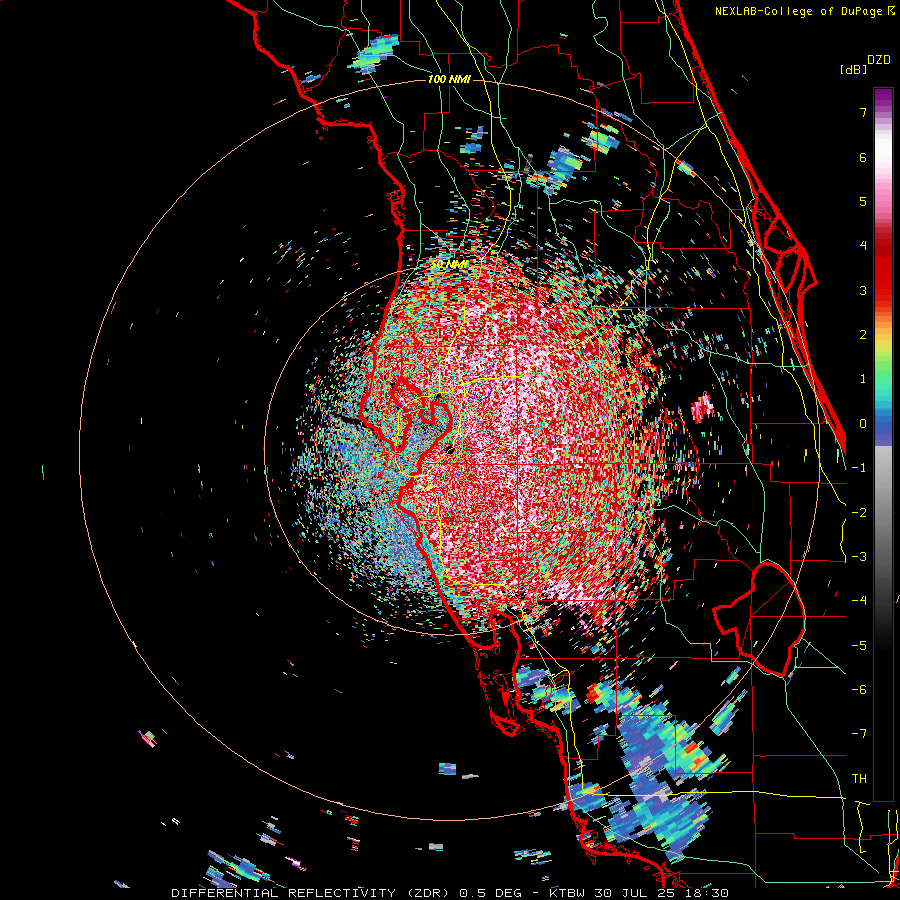
Task: Pick the gray -2 dB band on color bar
Action: coord(883,513)
